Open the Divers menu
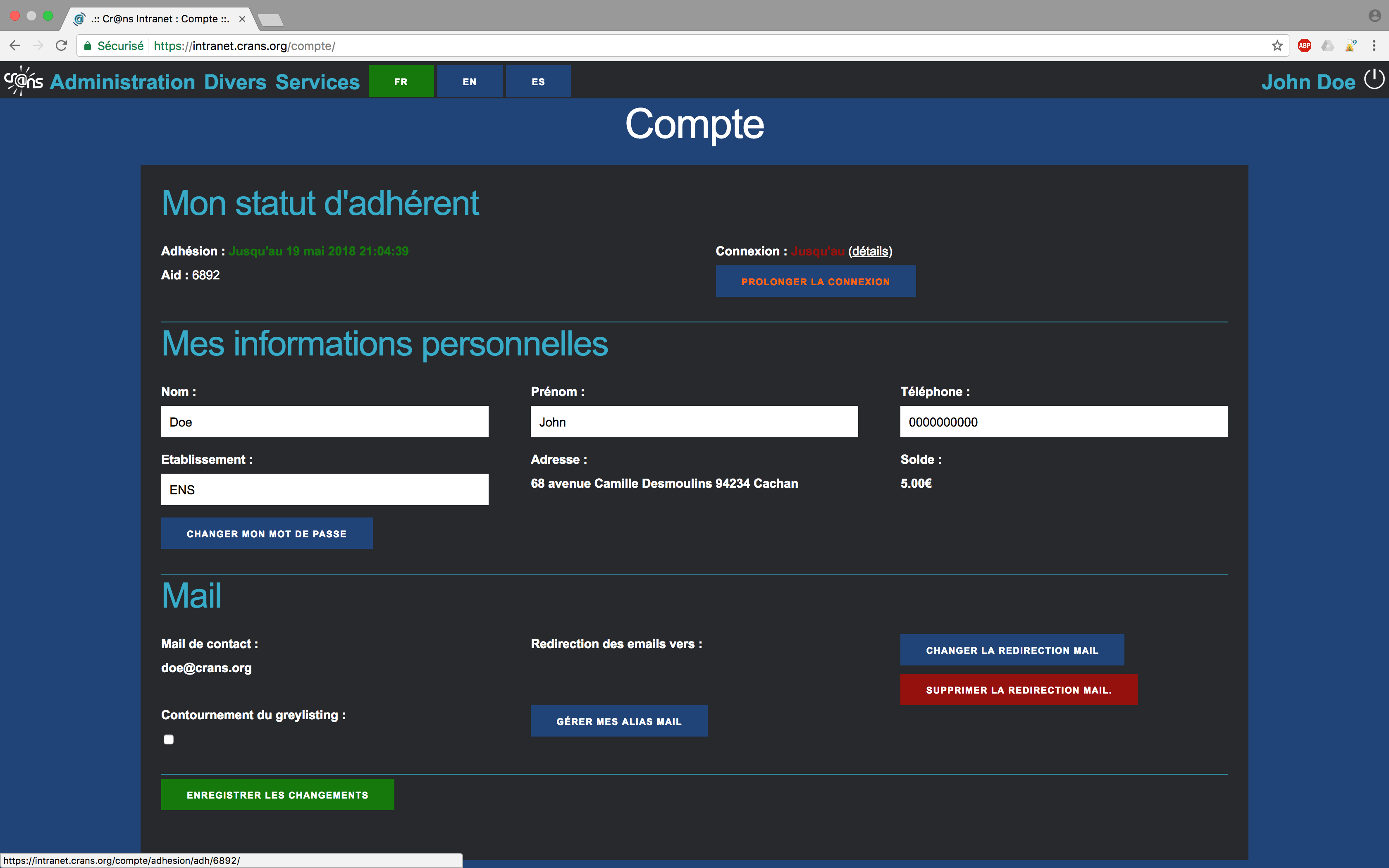Viewport: 1389px width, 868px height. click(x=235, y=82)
